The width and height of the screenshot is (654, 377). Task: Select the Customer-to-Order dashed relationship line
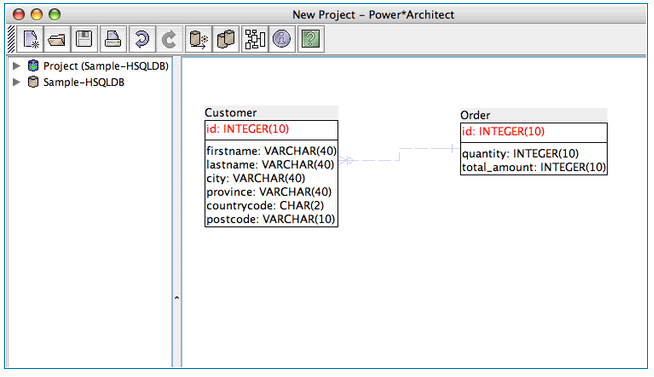click(399, 154)
